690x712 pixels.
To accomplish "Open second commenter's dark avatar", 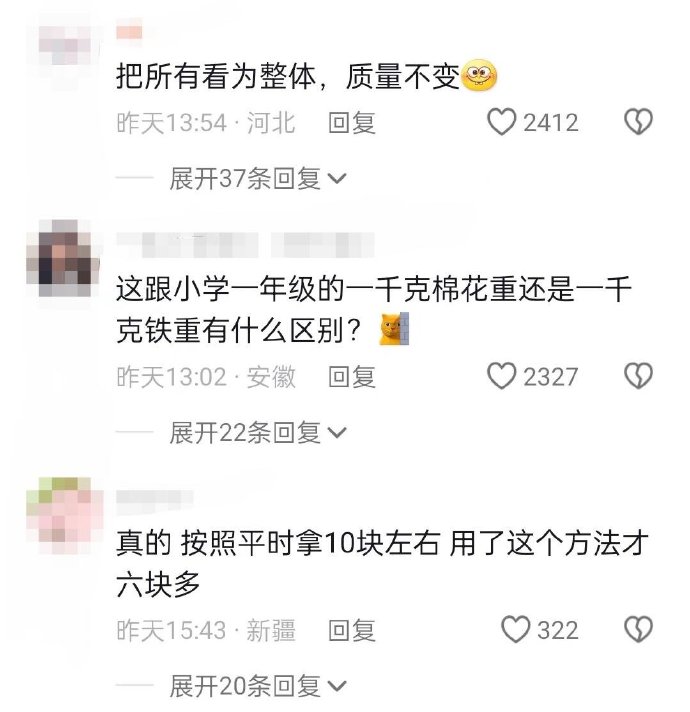I will point(63,259).
